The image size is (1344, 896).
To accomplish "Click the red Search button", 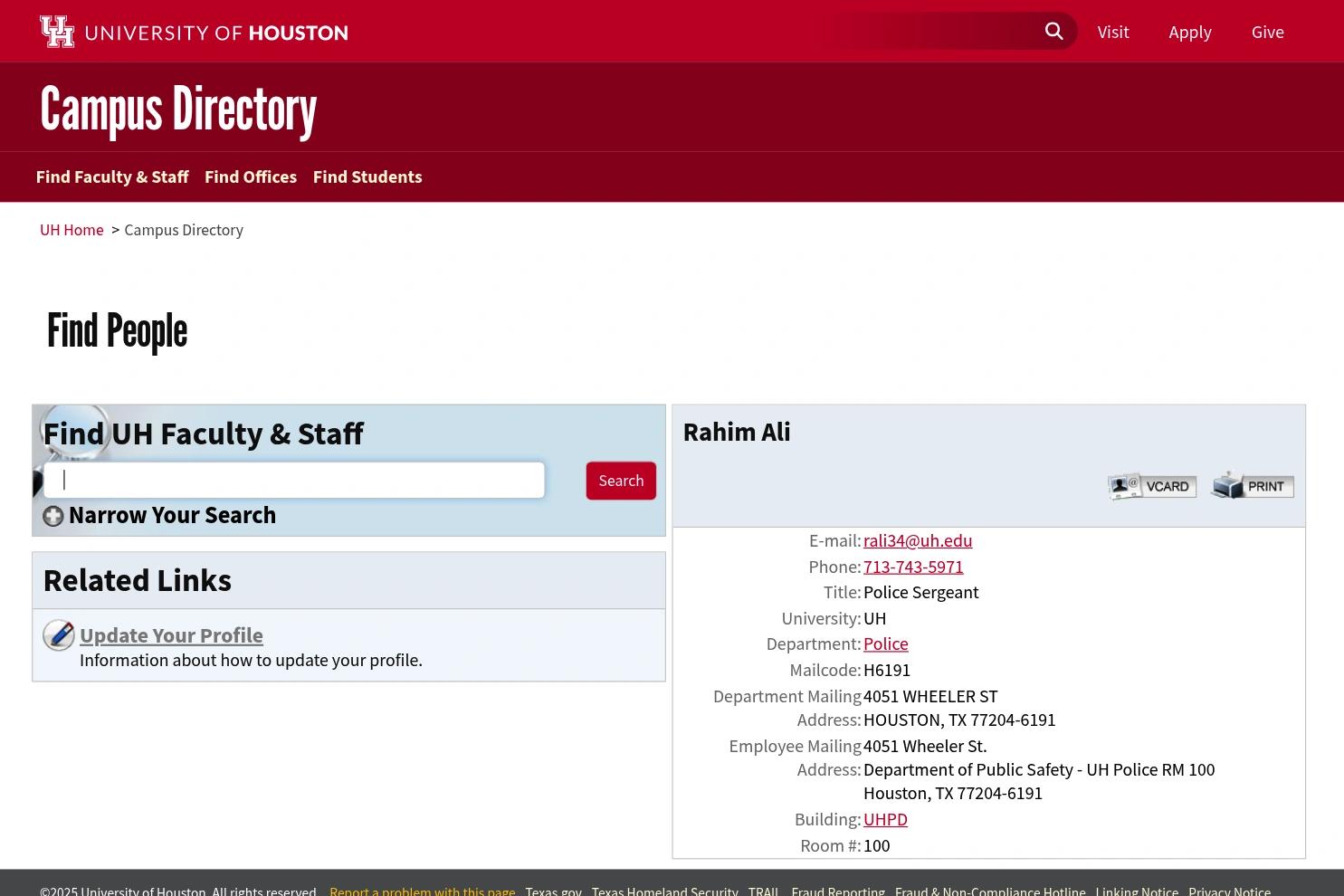I will [621, 481].
